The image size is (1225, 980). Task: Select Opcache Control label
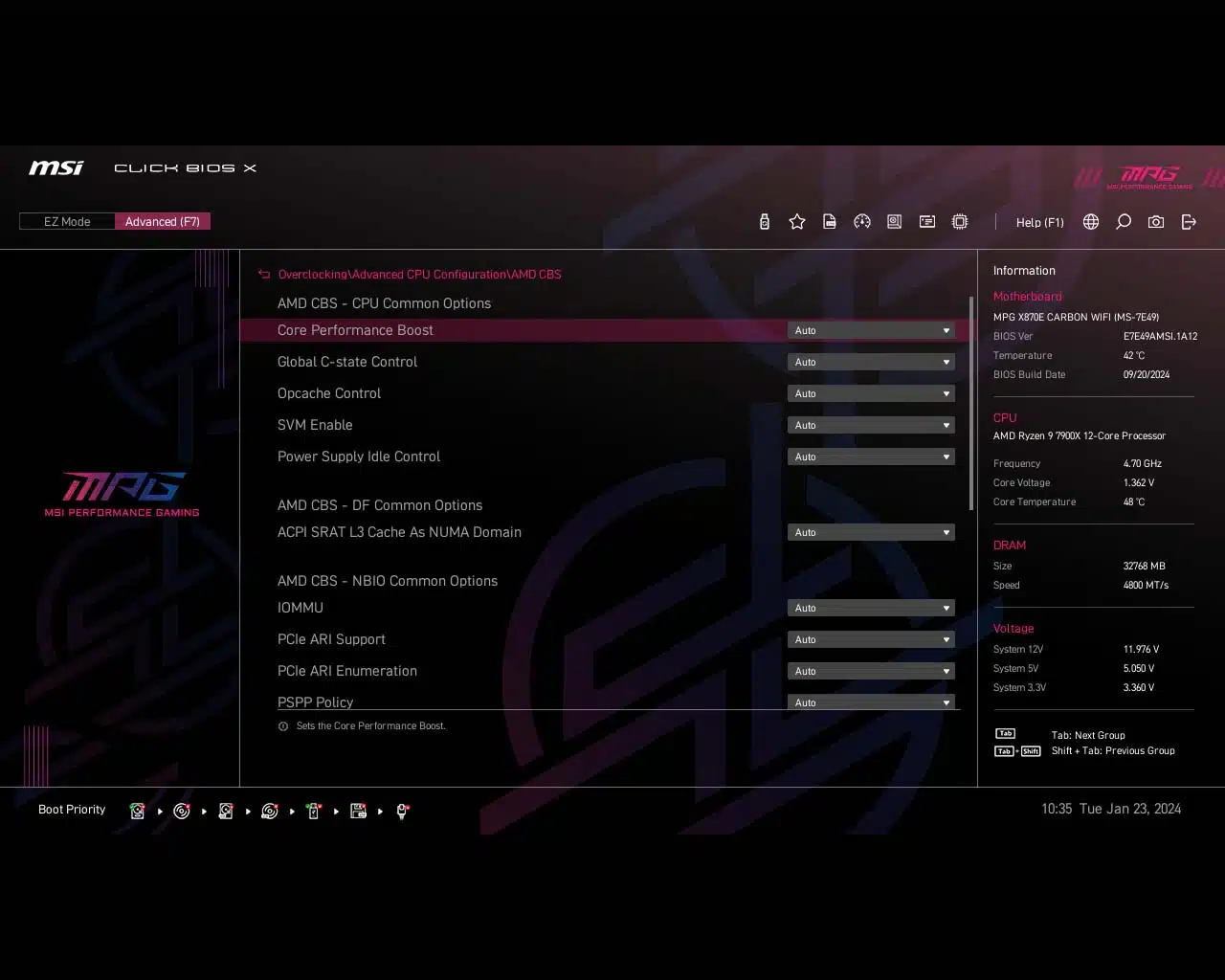(x=329, y=393)
